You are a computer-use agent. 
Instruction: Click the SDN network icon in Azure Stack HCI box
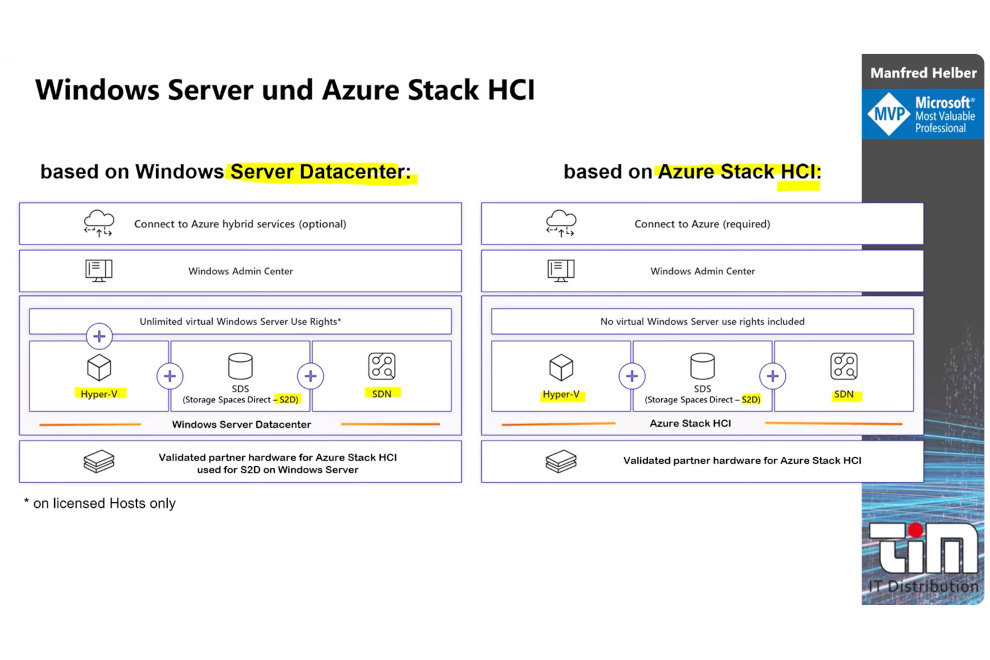click(844, 366)
